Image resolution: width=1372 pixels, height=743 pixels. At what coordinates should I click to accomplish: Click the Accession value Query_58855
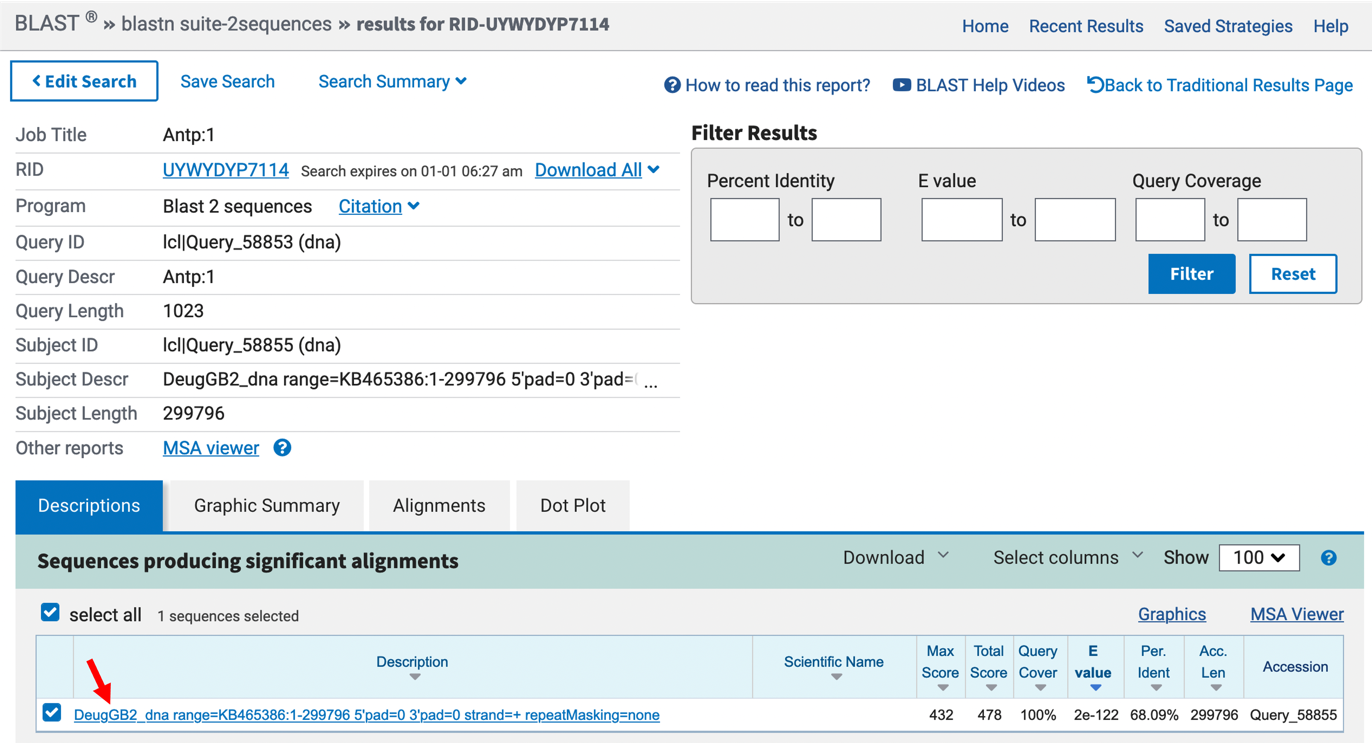point(1294,715)
